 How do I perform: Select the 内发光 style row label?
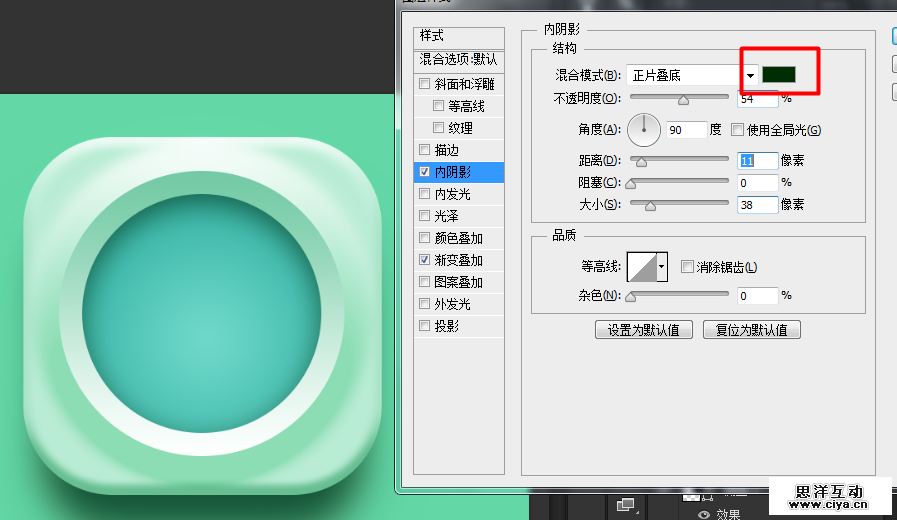453,194
